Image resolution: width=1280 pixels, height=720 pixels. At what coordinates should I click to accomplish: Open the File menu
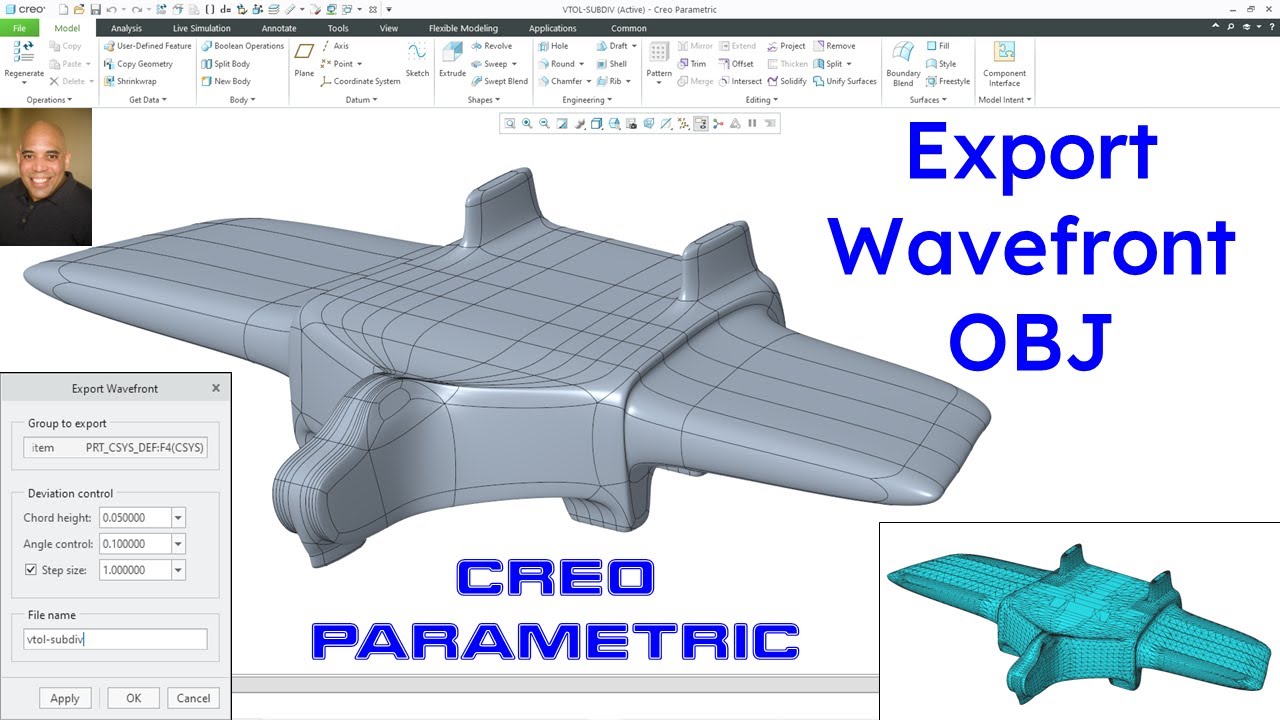click(19, 28)
